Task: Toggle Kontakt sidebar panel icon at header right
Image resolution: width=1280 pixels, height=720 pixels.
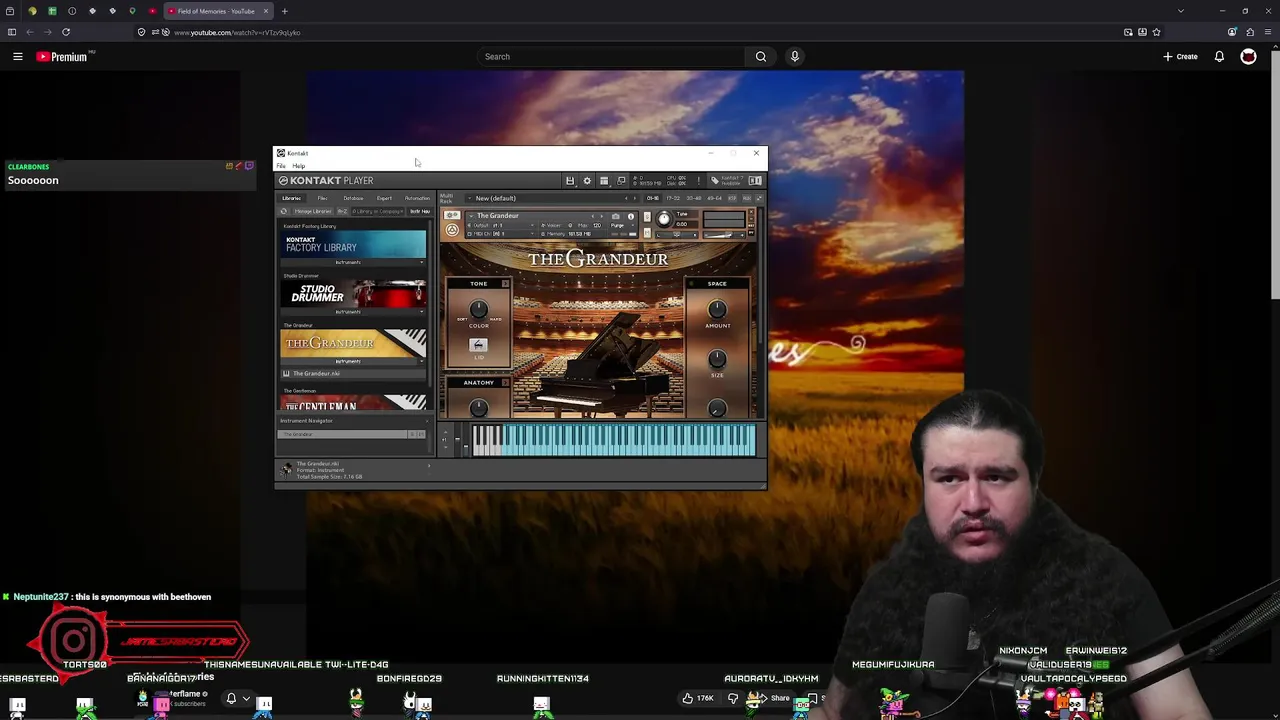Action: click(755, 181)
